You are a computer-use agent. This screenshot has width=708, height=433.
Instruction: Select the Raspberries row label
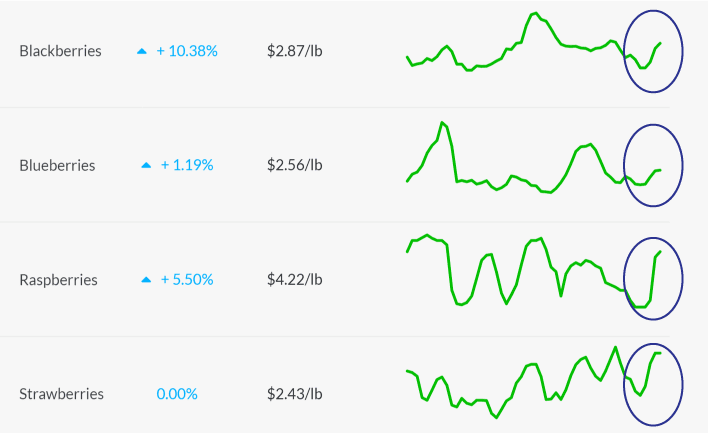click(58, 279)
